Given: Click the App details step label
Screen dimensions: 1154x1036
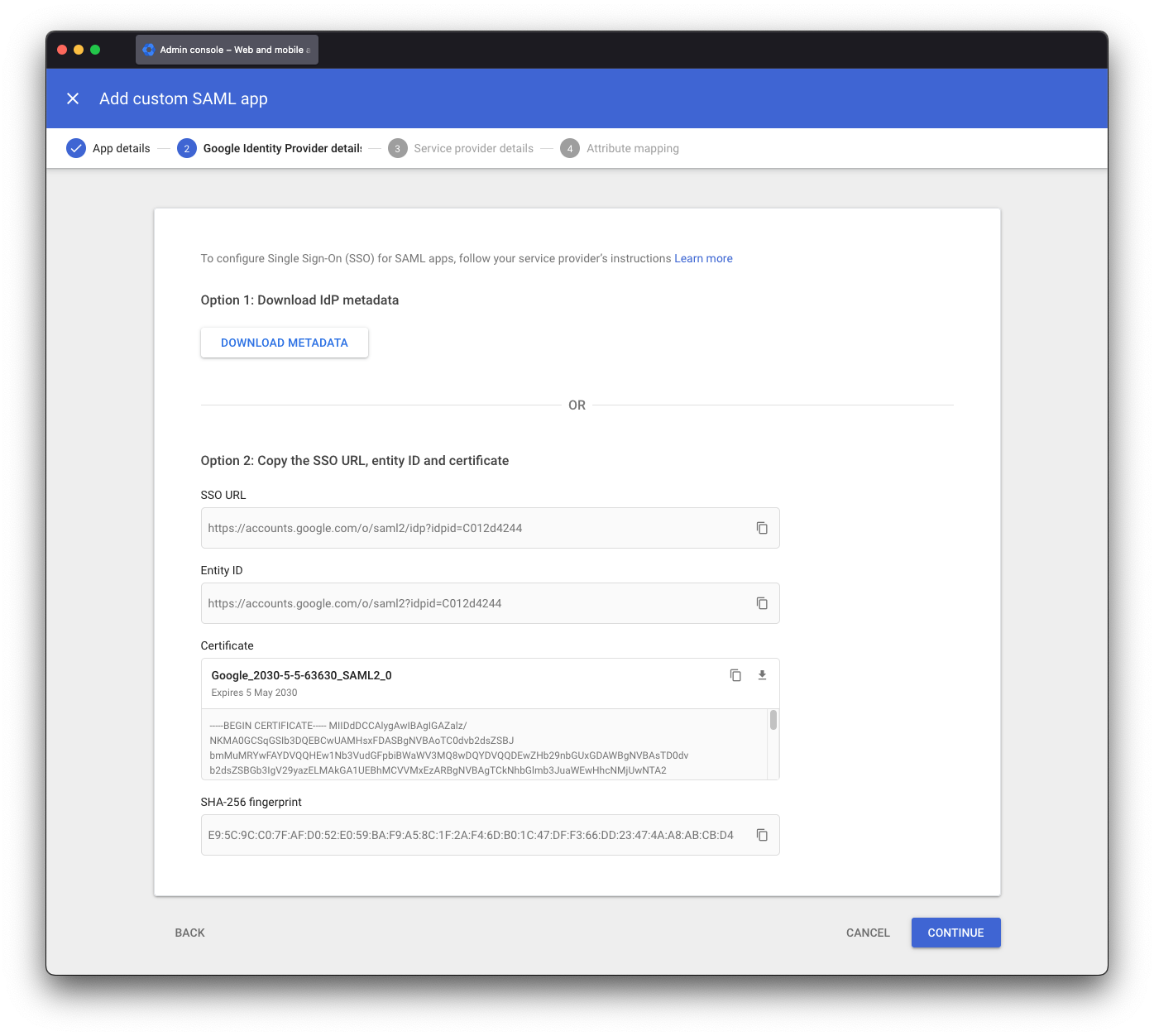Looking at the screenshot, I should click(x=121, y=148).
